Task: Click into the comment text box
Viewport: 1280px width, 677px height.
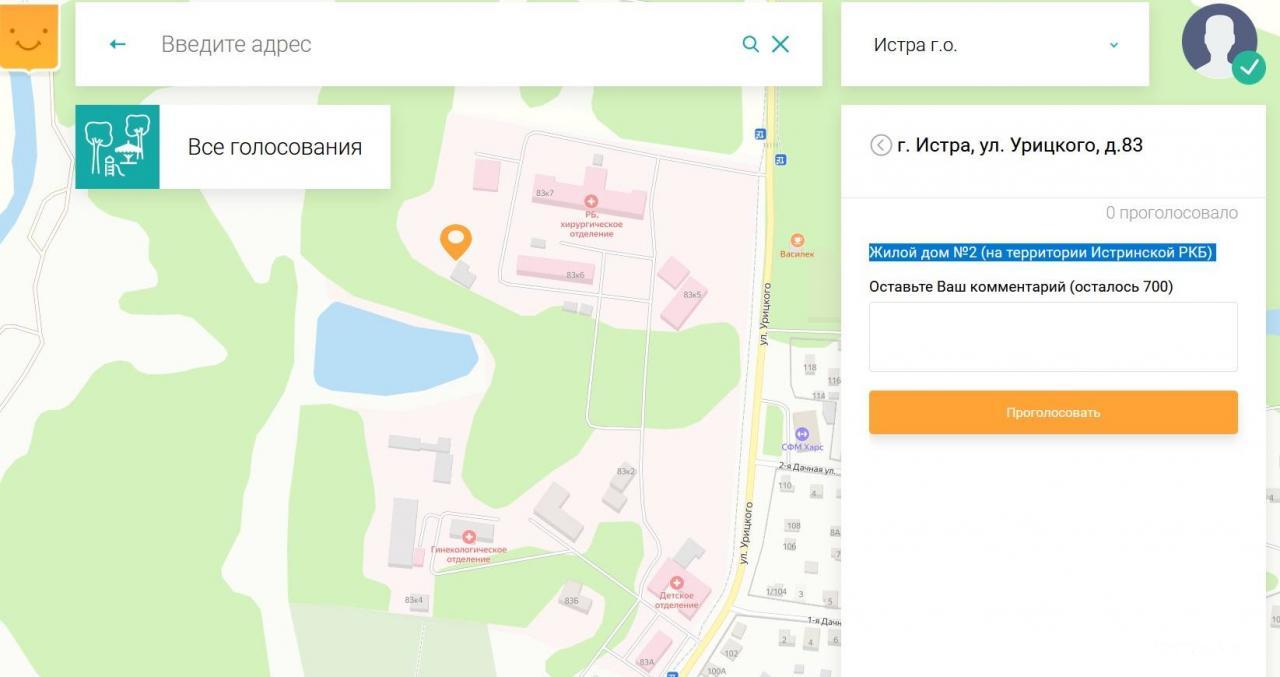Action: pos(1053,337)
